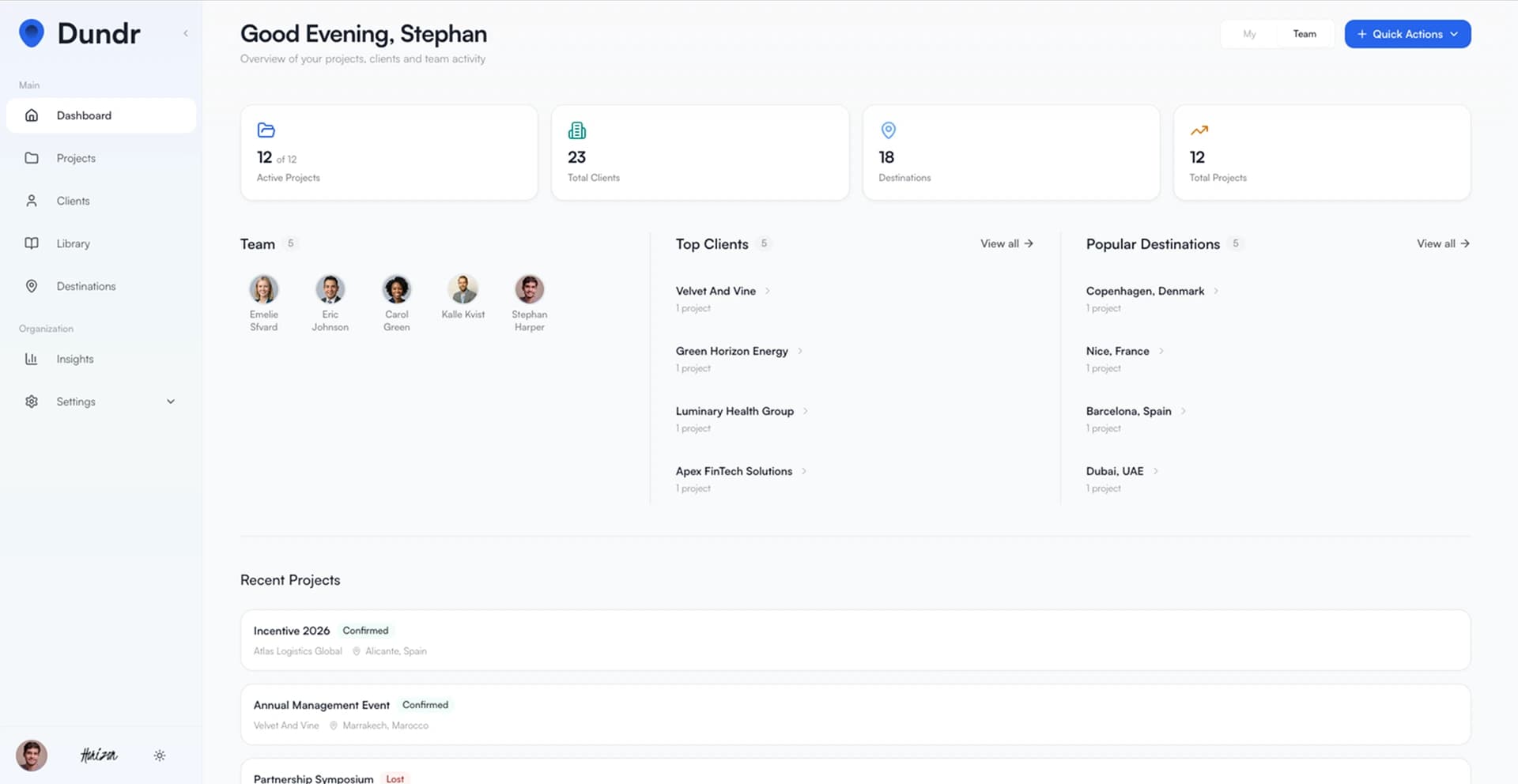Open the Green Horizon Energy client
Screen dimensions: 1518x784
pyautogui.click(x=731, y=351)
